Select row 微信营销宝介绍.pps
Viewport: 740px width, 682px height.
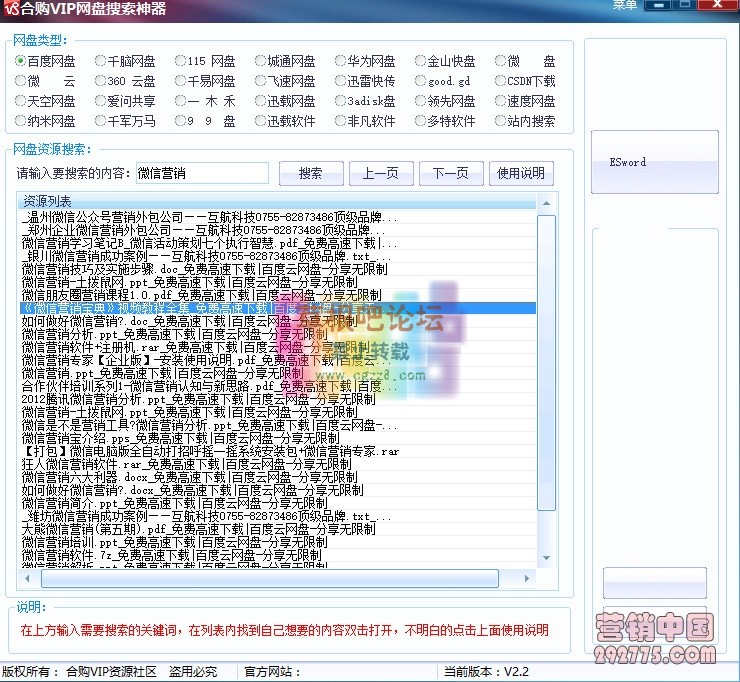(x=278, y=438)
